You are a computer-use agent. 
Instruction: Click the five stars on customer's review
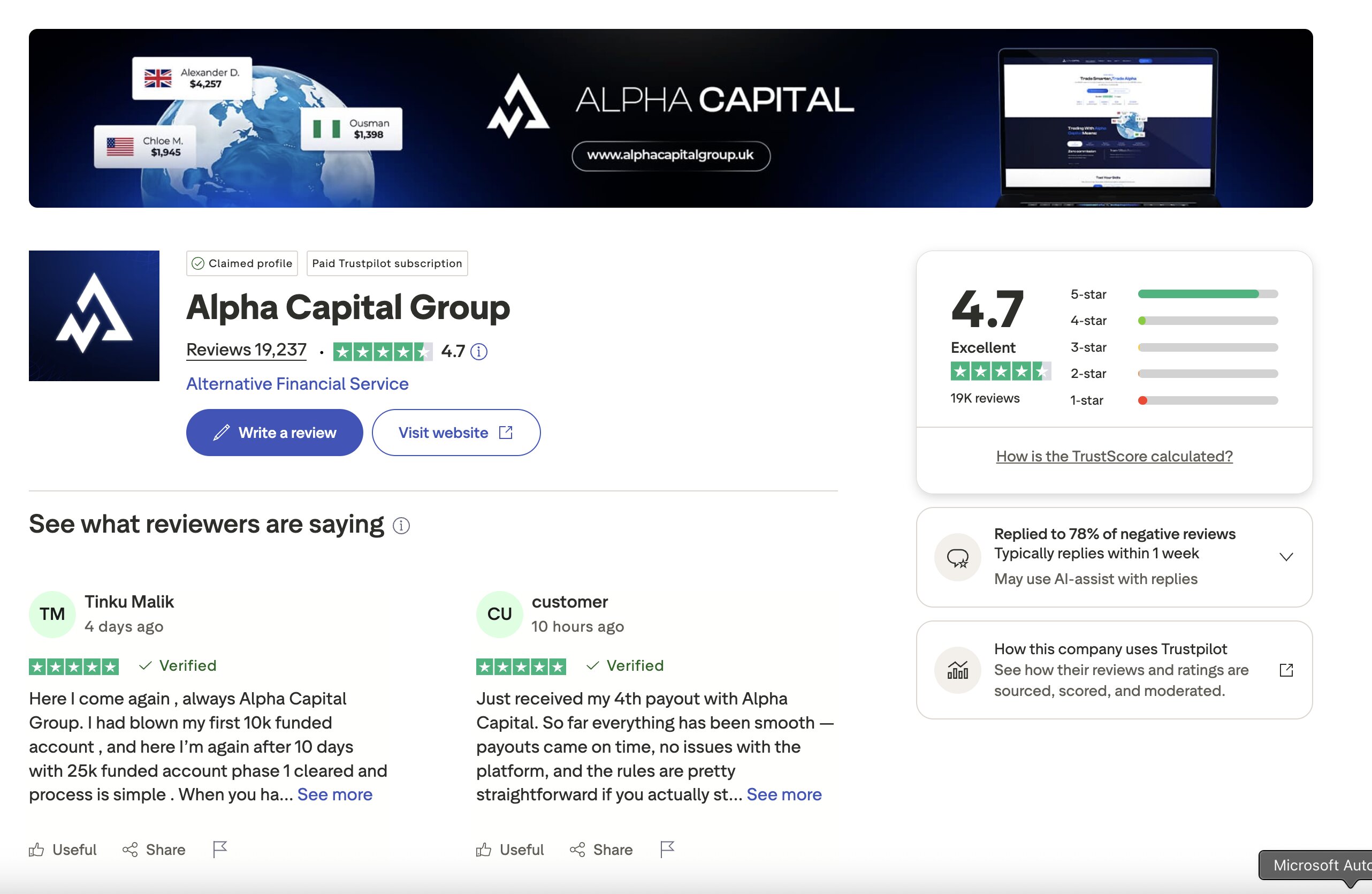(x=521, y=666)
